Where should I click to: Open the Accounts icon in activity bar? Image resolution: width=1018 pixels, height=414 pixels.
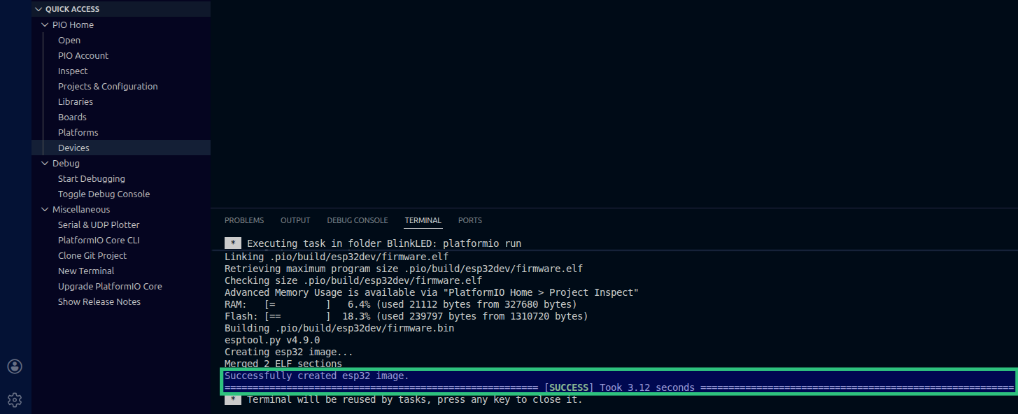tap(15, 366)
